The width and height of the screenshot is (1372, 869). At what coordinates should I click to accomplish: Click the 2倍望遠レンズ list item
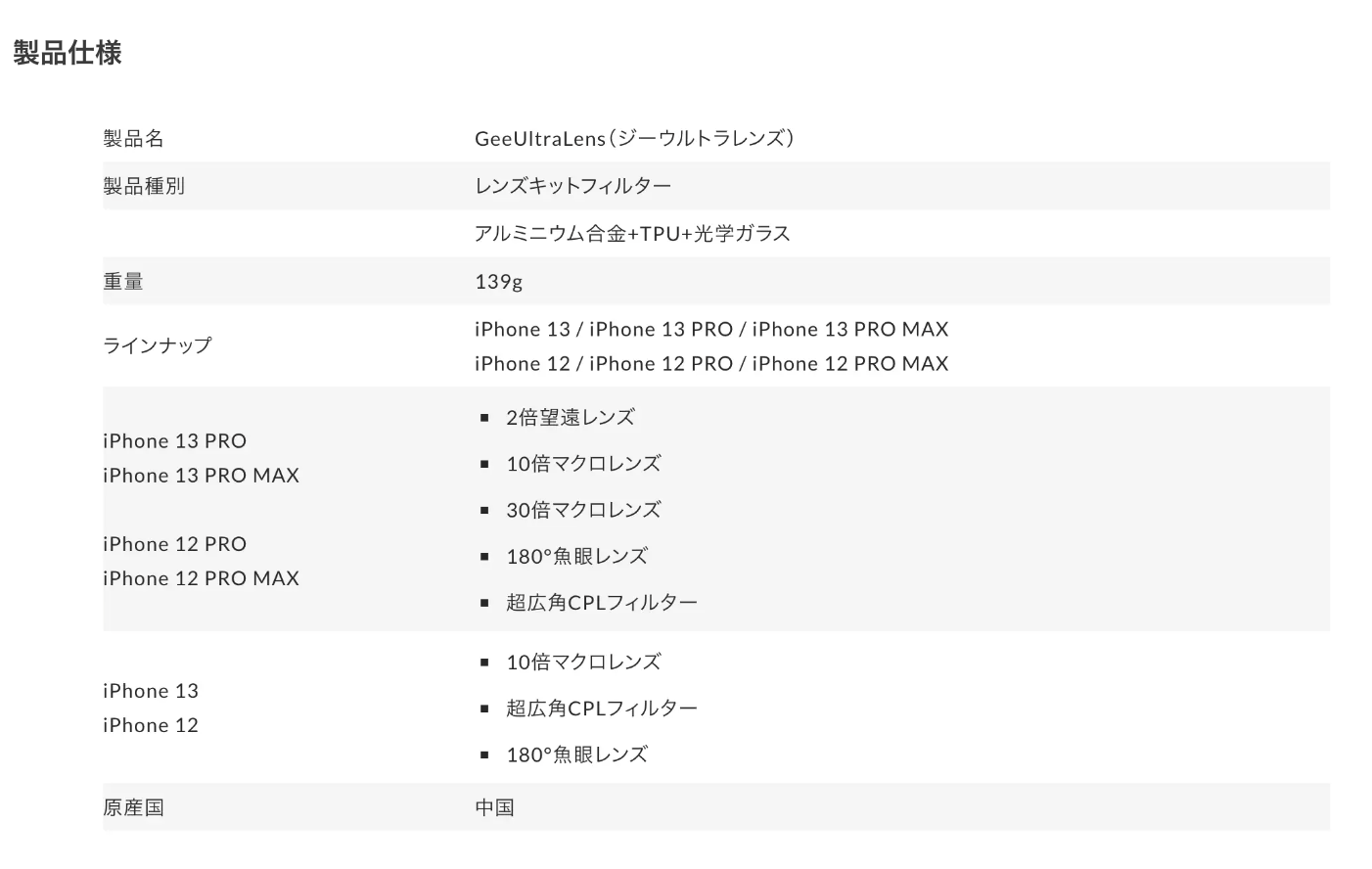tap(571, 418)
